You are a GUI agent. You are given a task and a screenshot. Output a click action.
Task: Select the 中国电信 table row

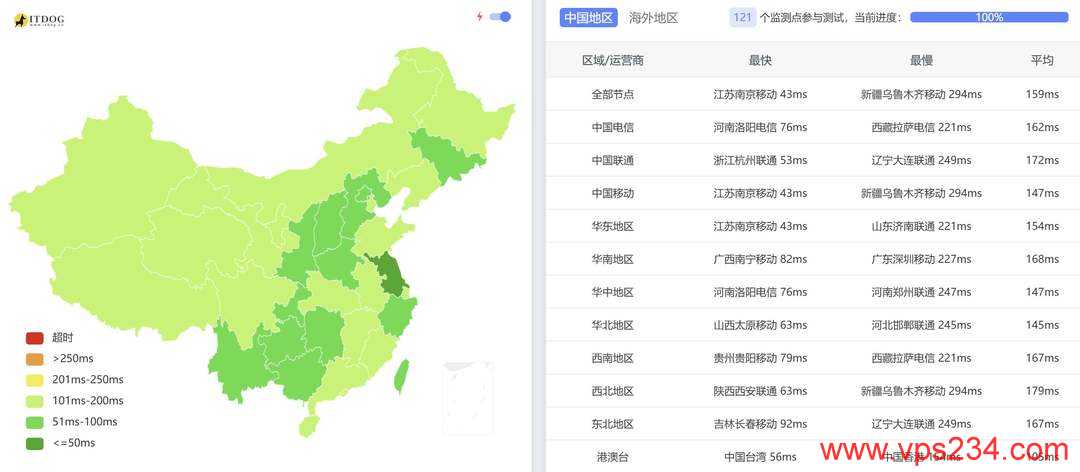tap(813, 127)
